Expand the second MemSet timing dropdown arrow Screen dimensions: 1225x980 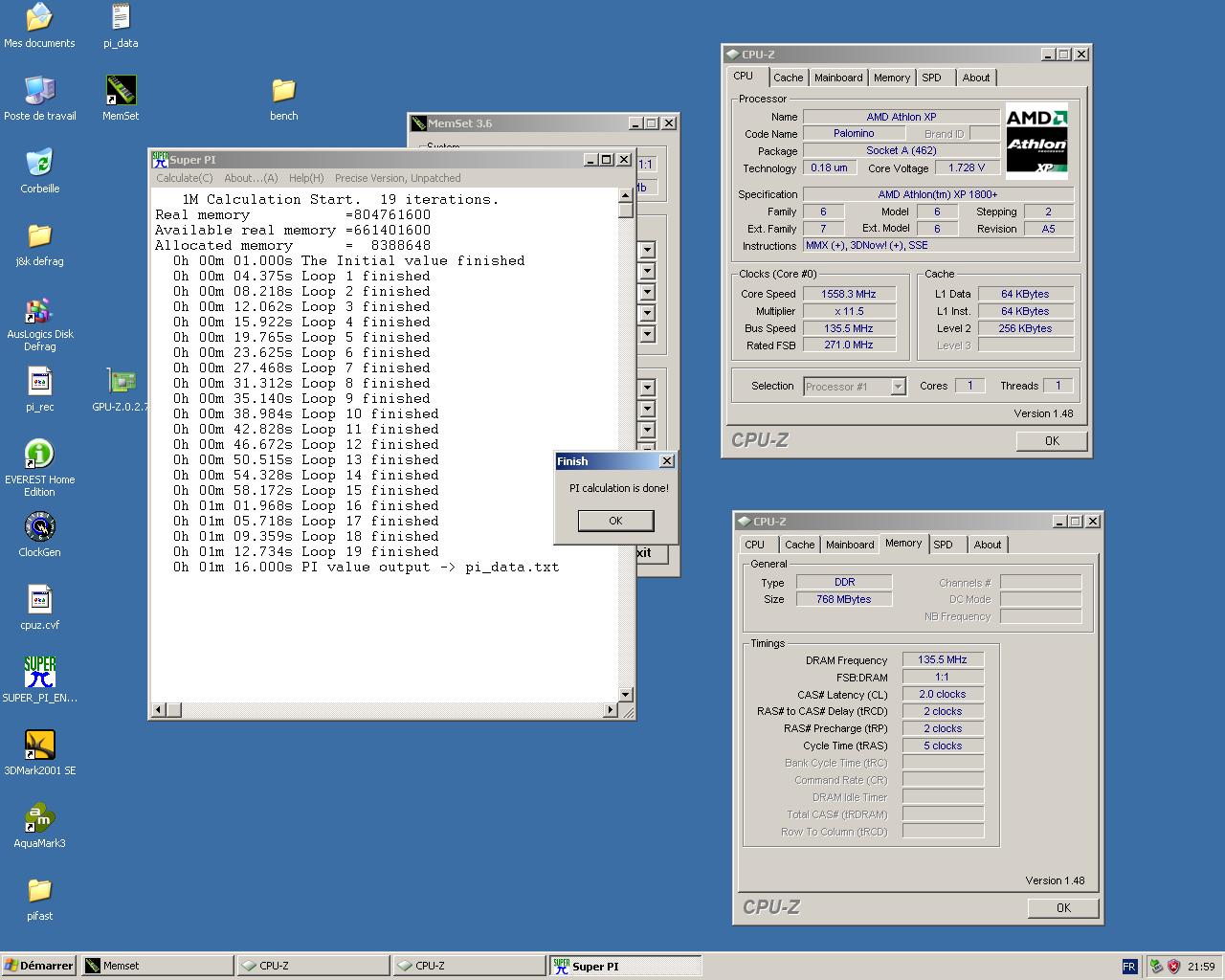tap(647, 271)
